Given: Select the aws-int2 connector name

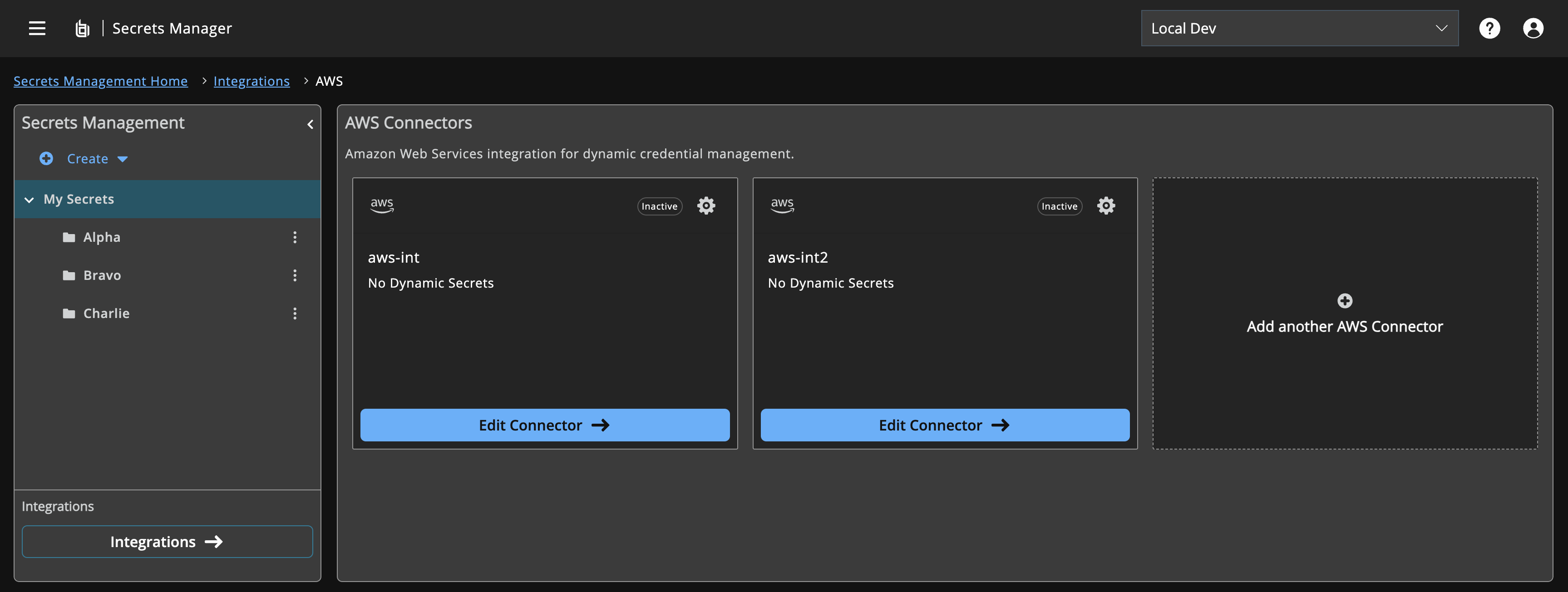Looking at the screenshot, I should (x=798, y=258).
